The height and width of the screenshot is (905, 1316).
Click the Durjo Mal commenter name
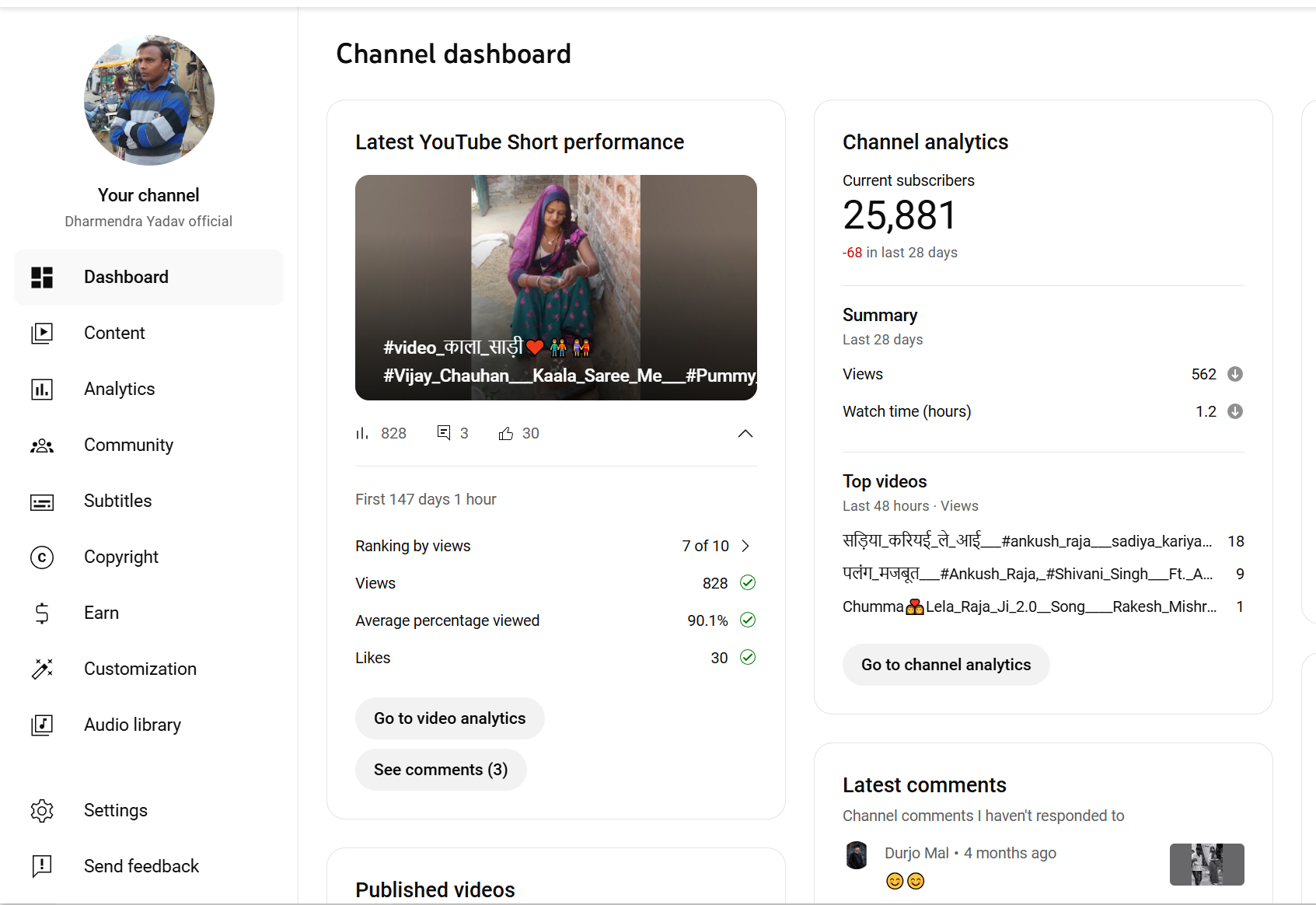tap(916, 853)
